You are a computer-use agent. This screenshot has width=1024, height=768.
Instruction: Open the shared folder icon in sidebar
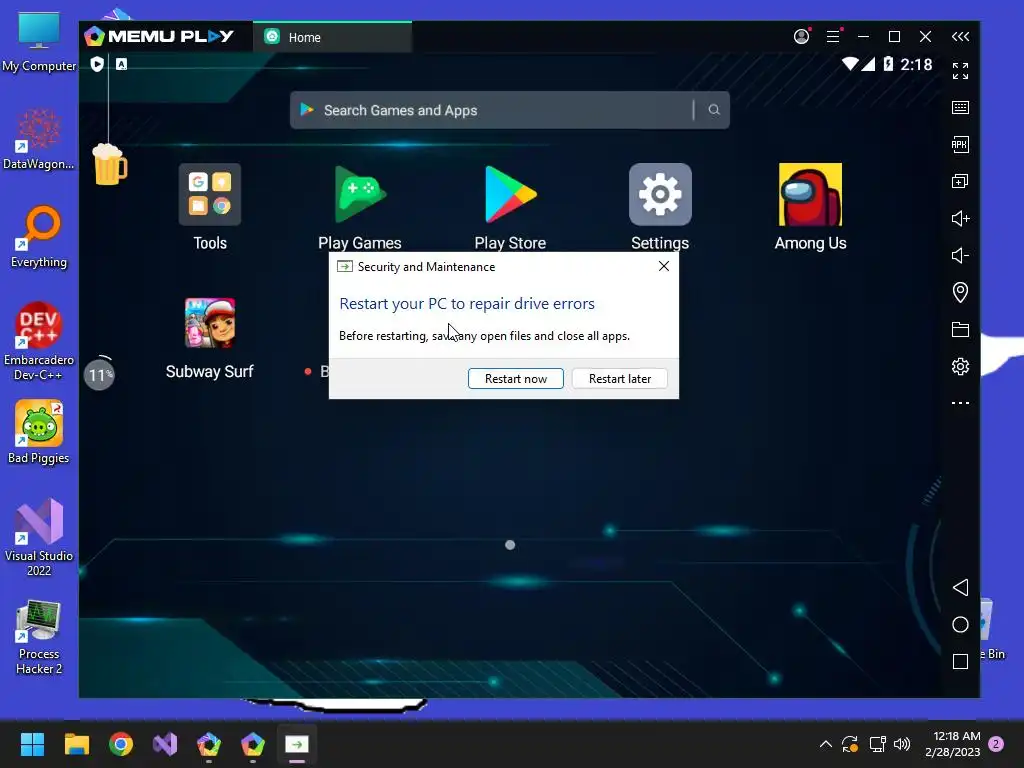click(960, 329)
